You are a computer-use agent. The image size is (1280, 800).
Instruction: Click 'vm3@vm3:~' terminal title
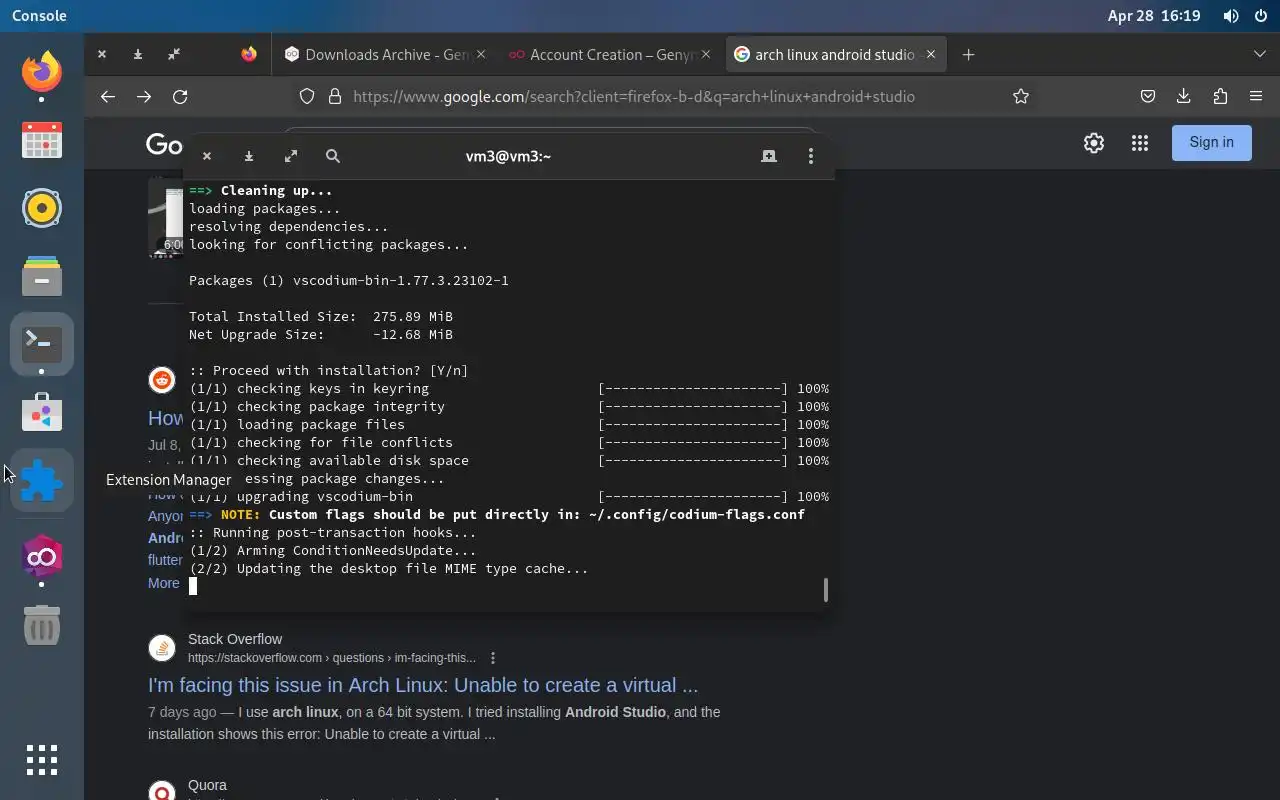pyautogui.click(x=508, y=156)
